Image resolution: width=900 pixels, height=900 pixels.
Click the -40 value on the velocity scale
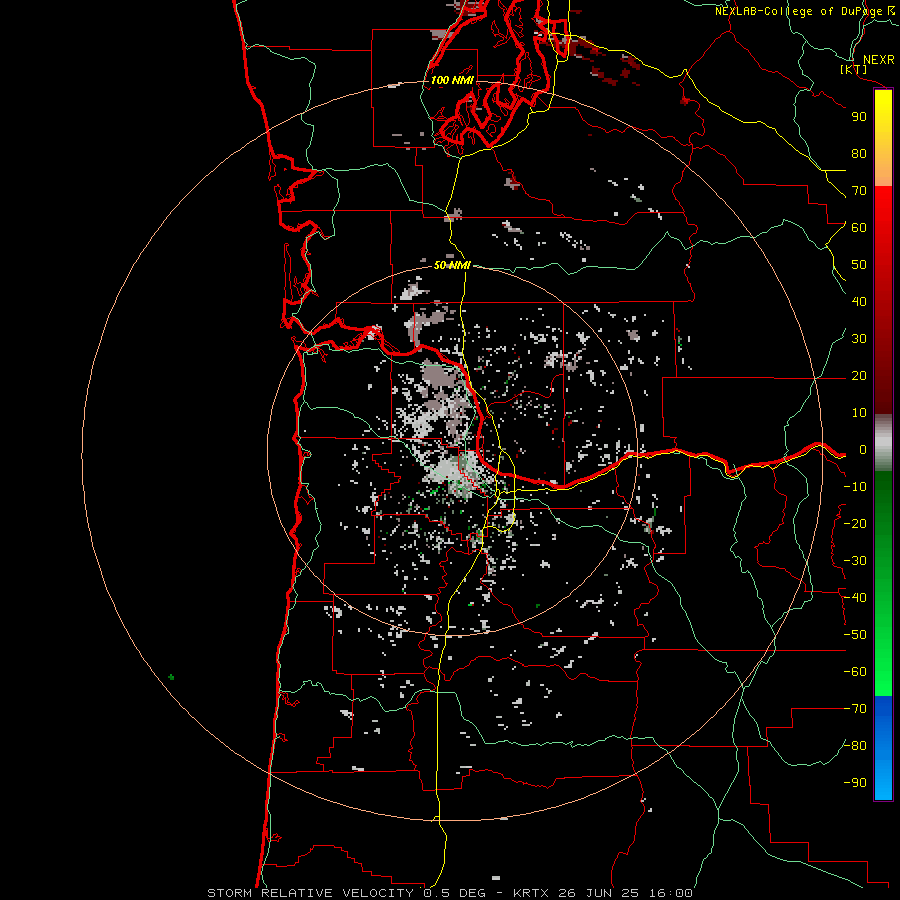[x=855, y=598]
